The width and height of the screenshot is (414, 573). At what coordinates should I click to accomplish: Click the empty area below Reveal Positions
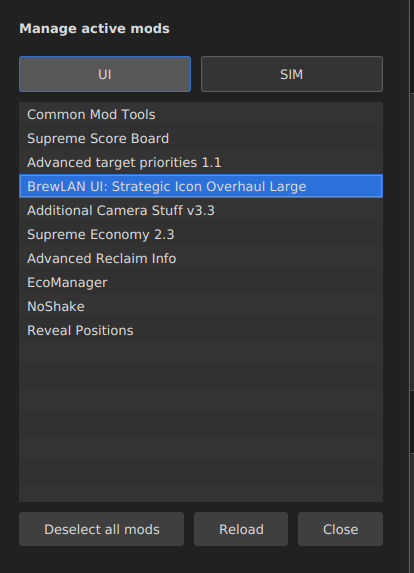tap(201, 422)
